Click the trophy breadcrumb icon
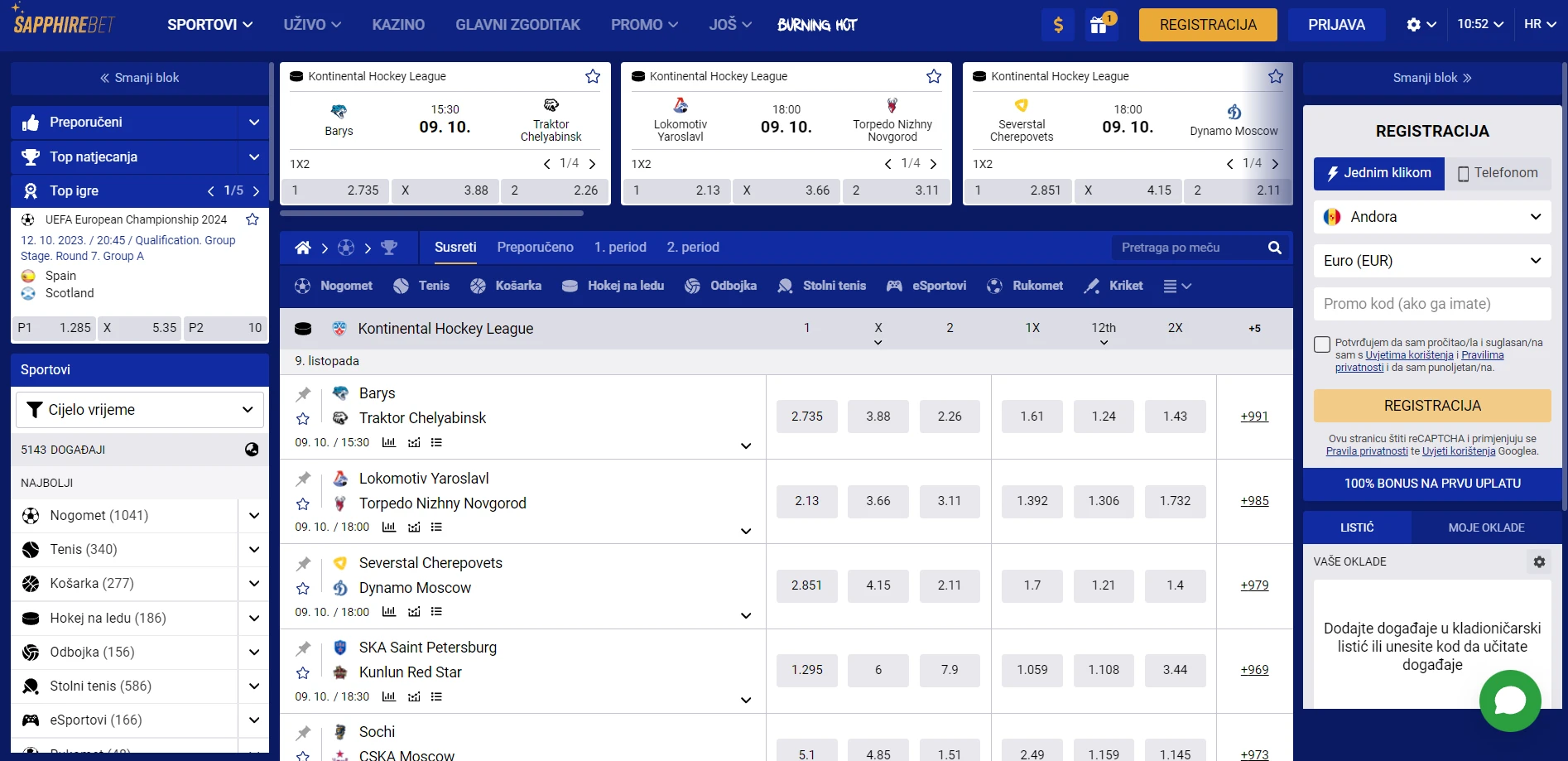Screen dimensions: 1568x761 [x=389, y=248]
